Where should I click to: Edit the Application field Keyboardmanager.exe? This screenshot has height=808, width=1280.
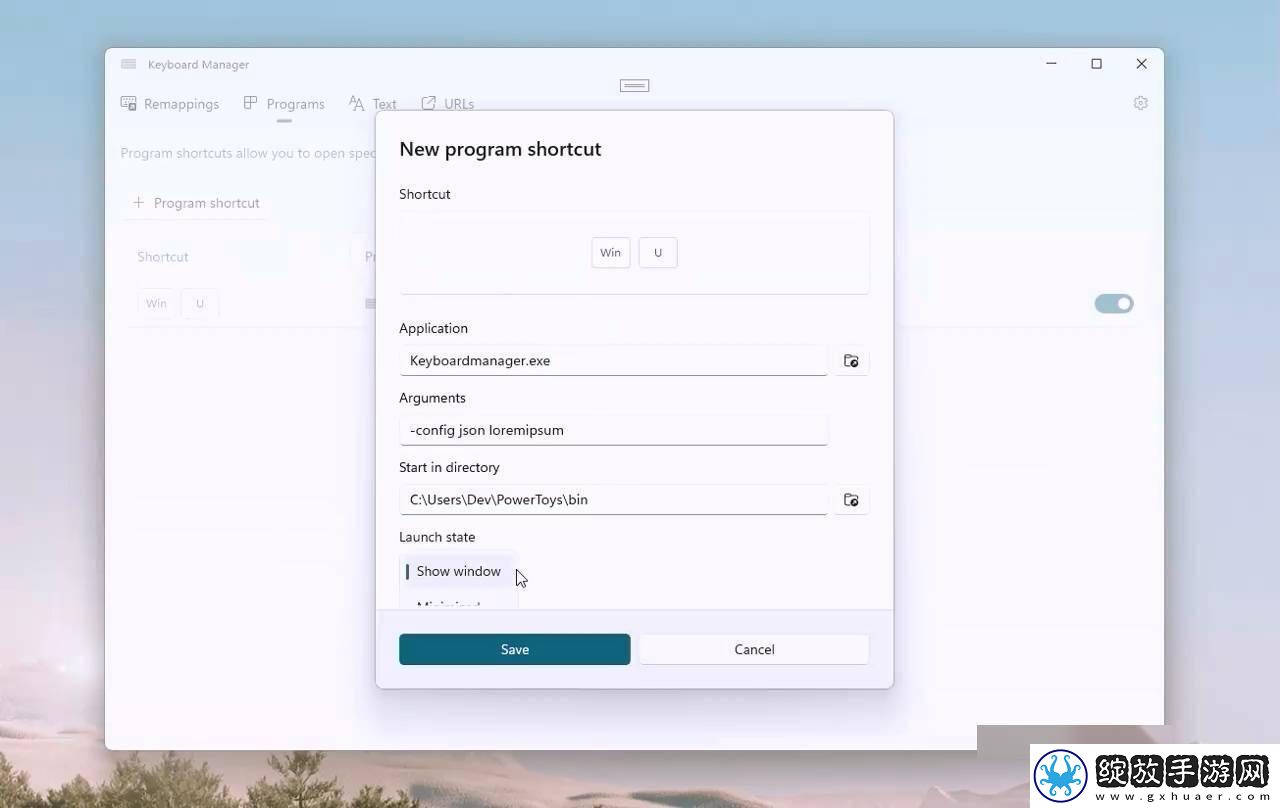(x=614, y=361)
